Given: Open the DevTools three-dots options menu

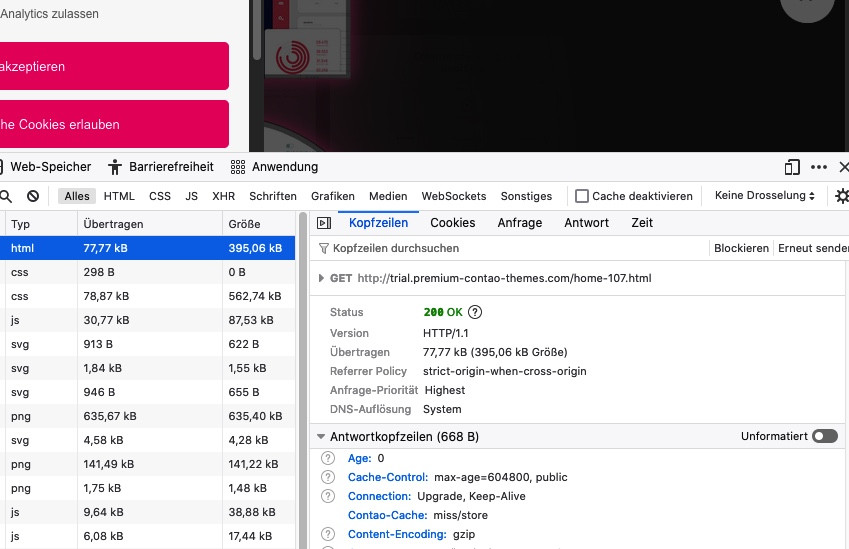Looking at the screenshot, I should coord(819,167).
